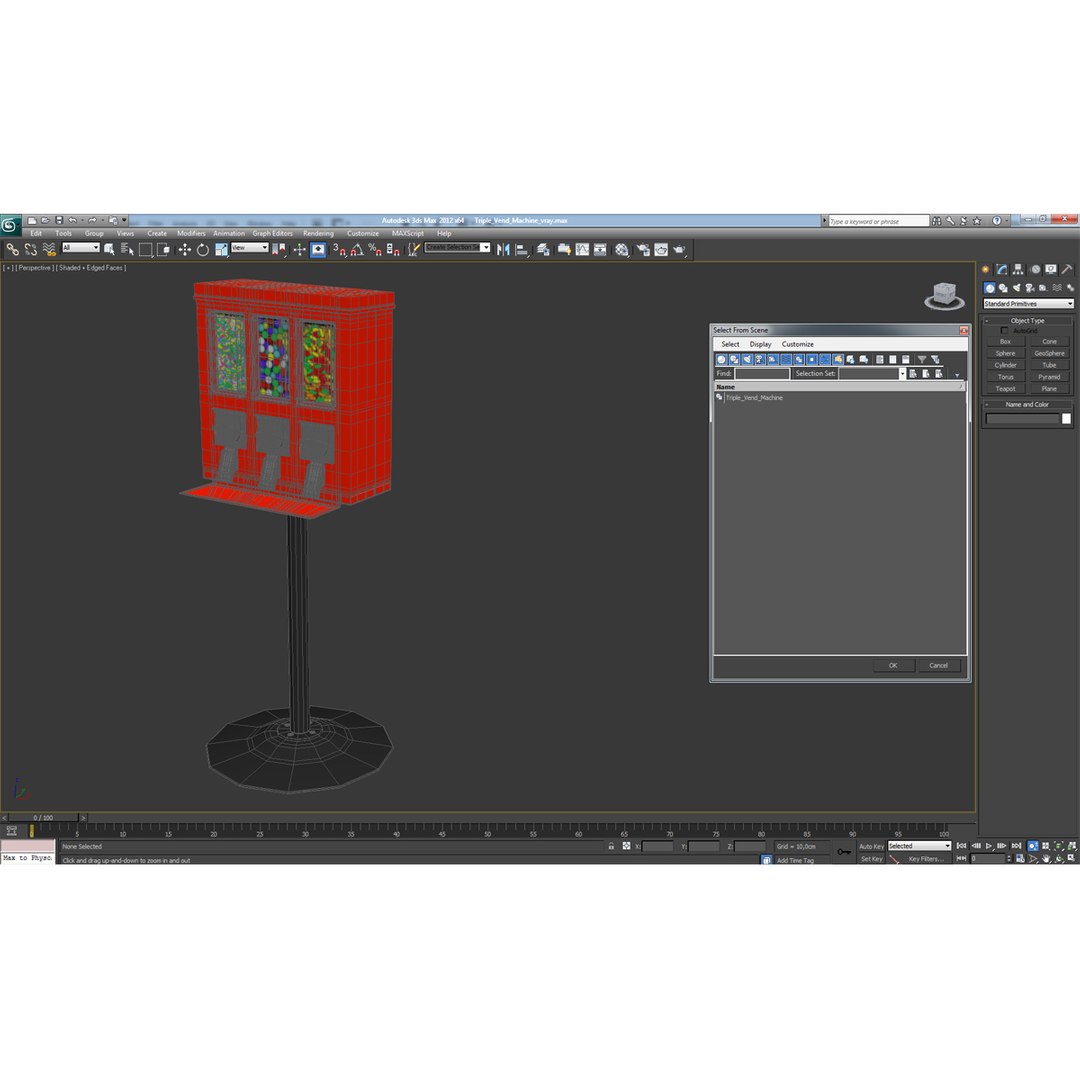Open Select by Name tool

coord(127,249)
